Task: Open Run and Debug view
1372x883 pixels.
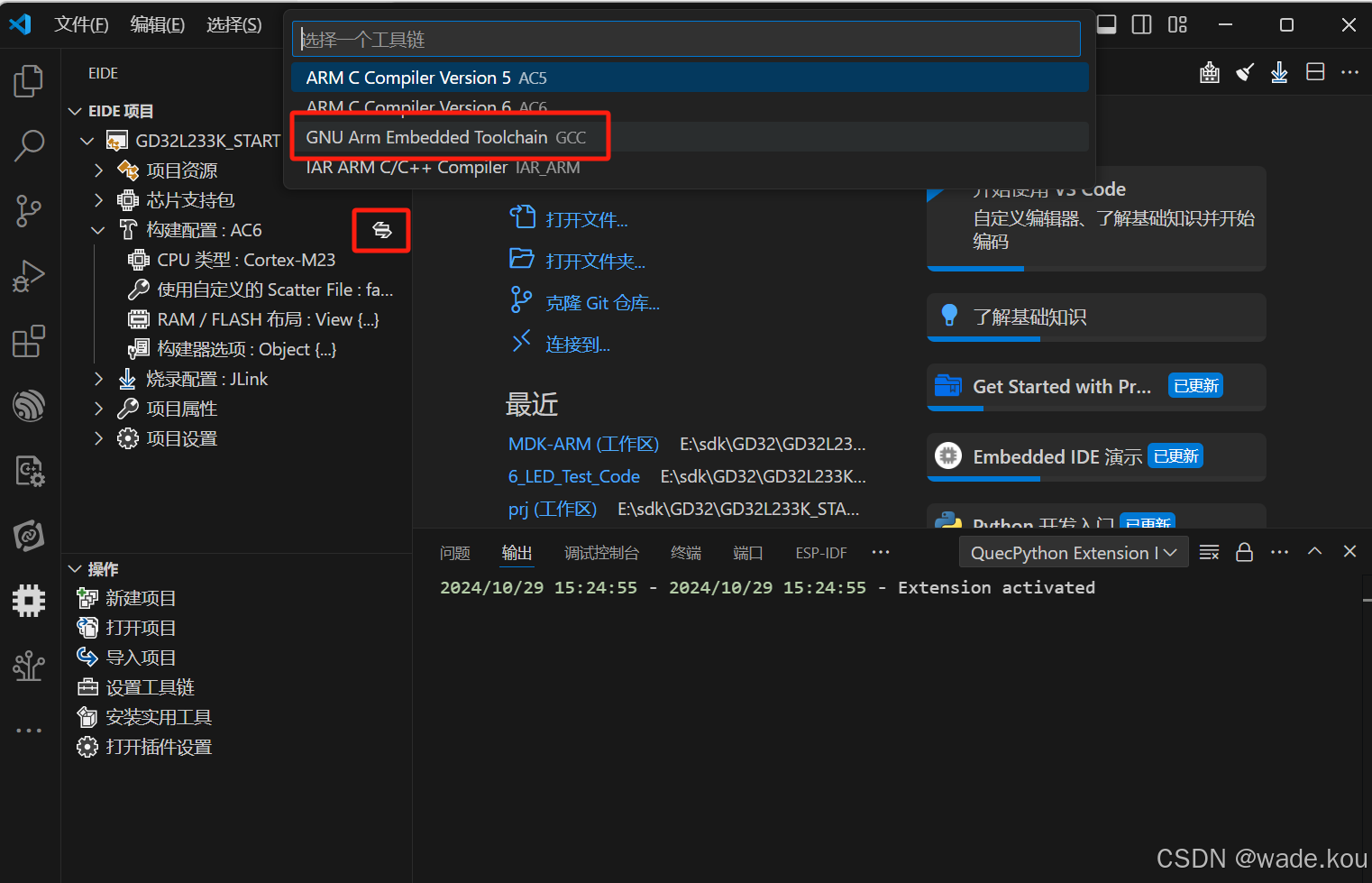Action: click(x=29, y=276)
